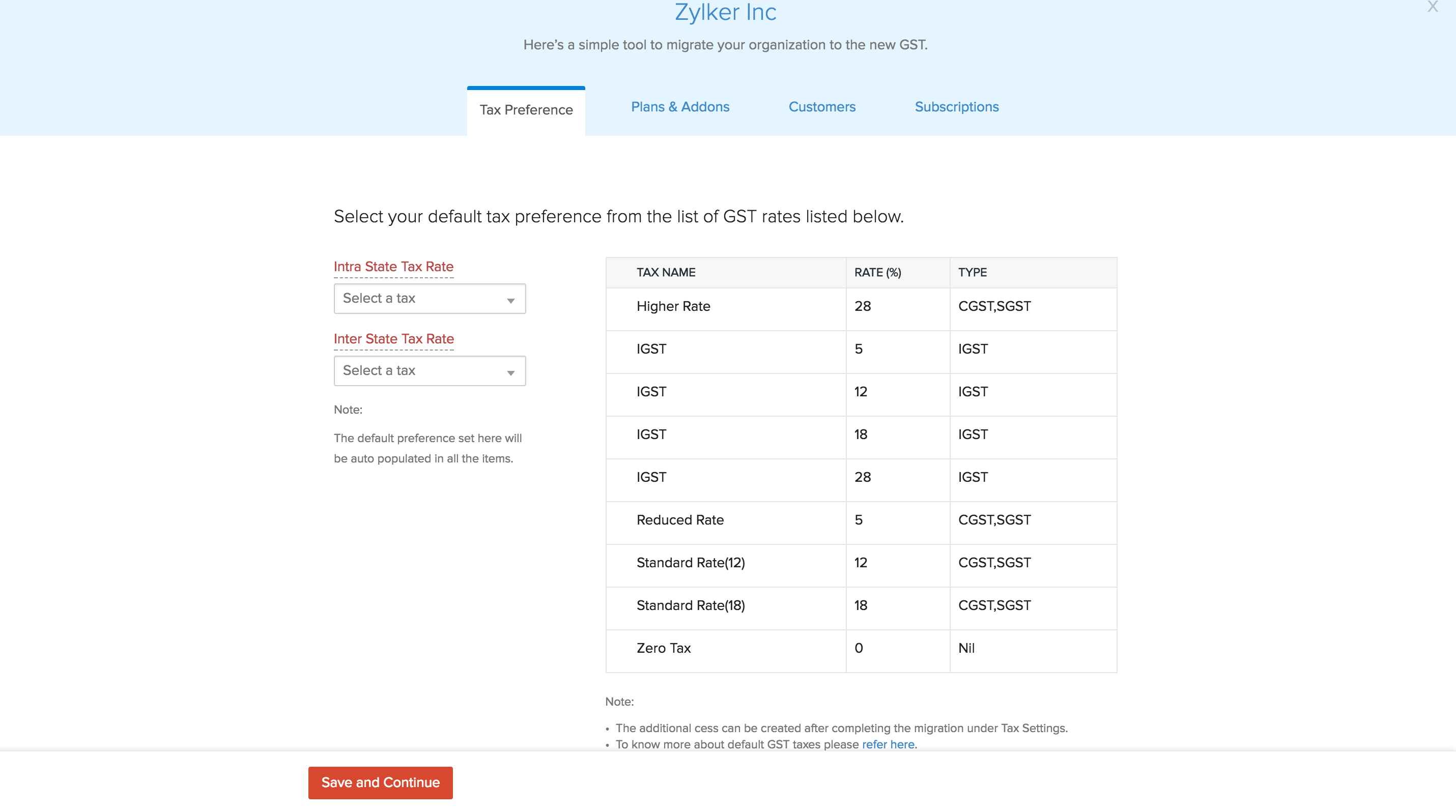Select the IGST 5% row
Viewport: 1456px width, 812px height.
coord(725,349)
